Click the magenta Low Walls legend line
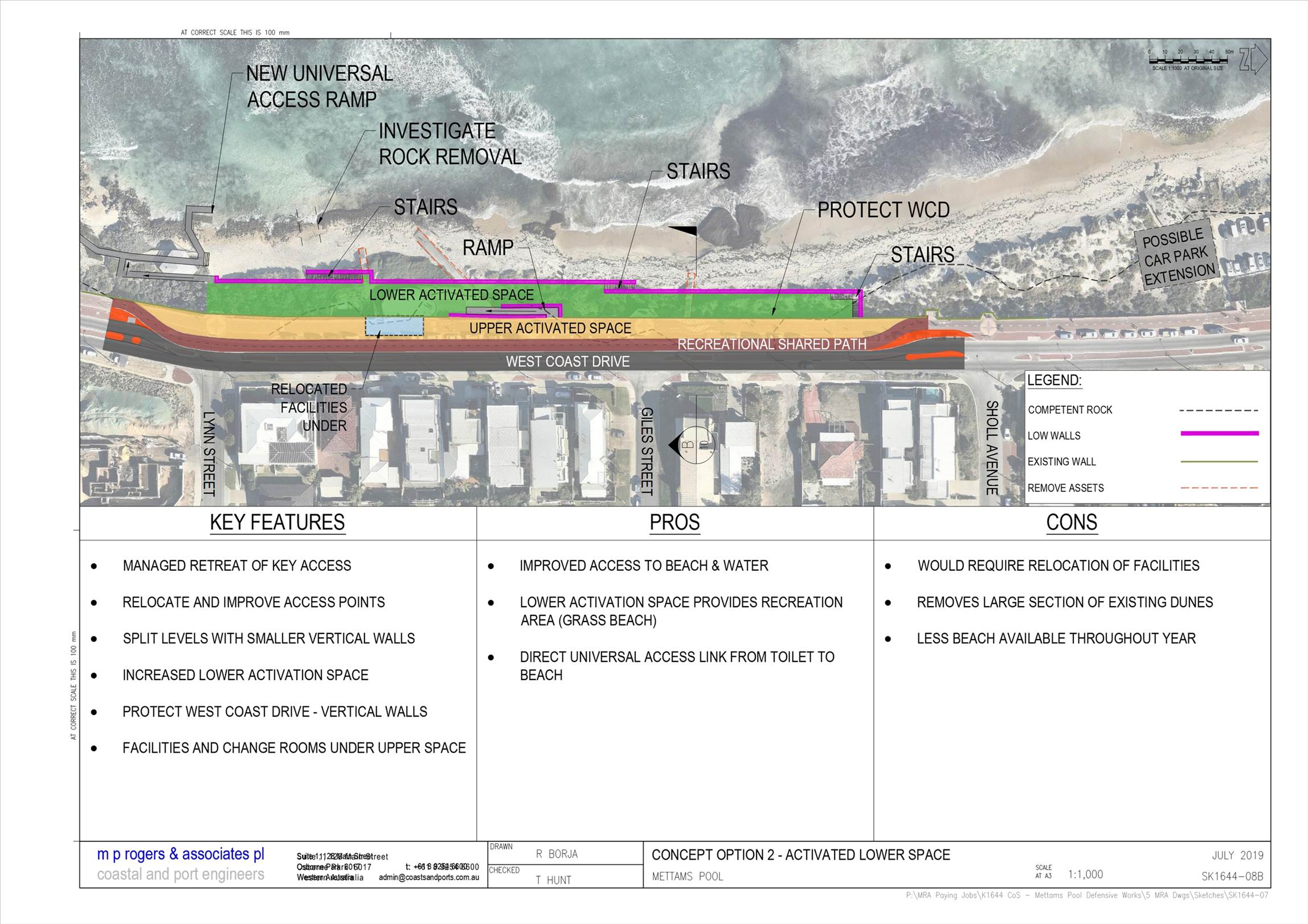The height and width of the screenshot is (924, 1308). (1219, 434)
